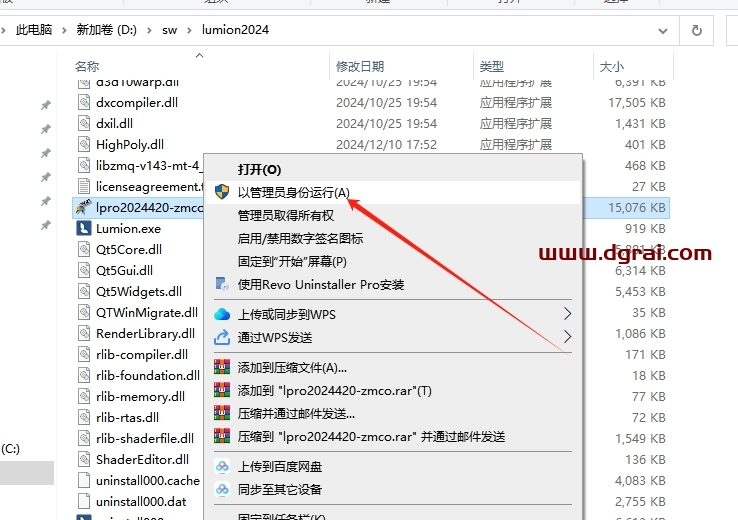The height and width of the screenshot is (520, 738).
Task: Click the sw folder breadcrumb
Action: click(x=169, y=31)
